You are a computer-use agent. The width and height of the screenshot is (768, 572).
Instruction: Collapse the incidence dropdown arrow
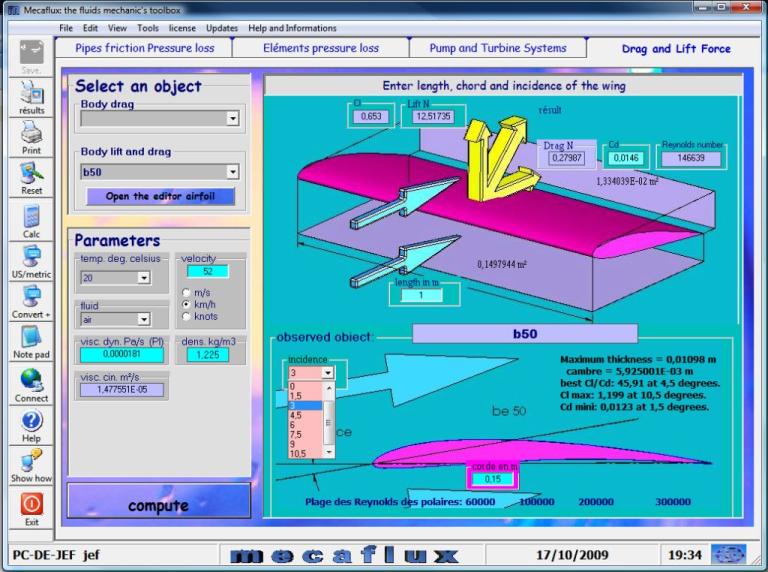(328, 373)
